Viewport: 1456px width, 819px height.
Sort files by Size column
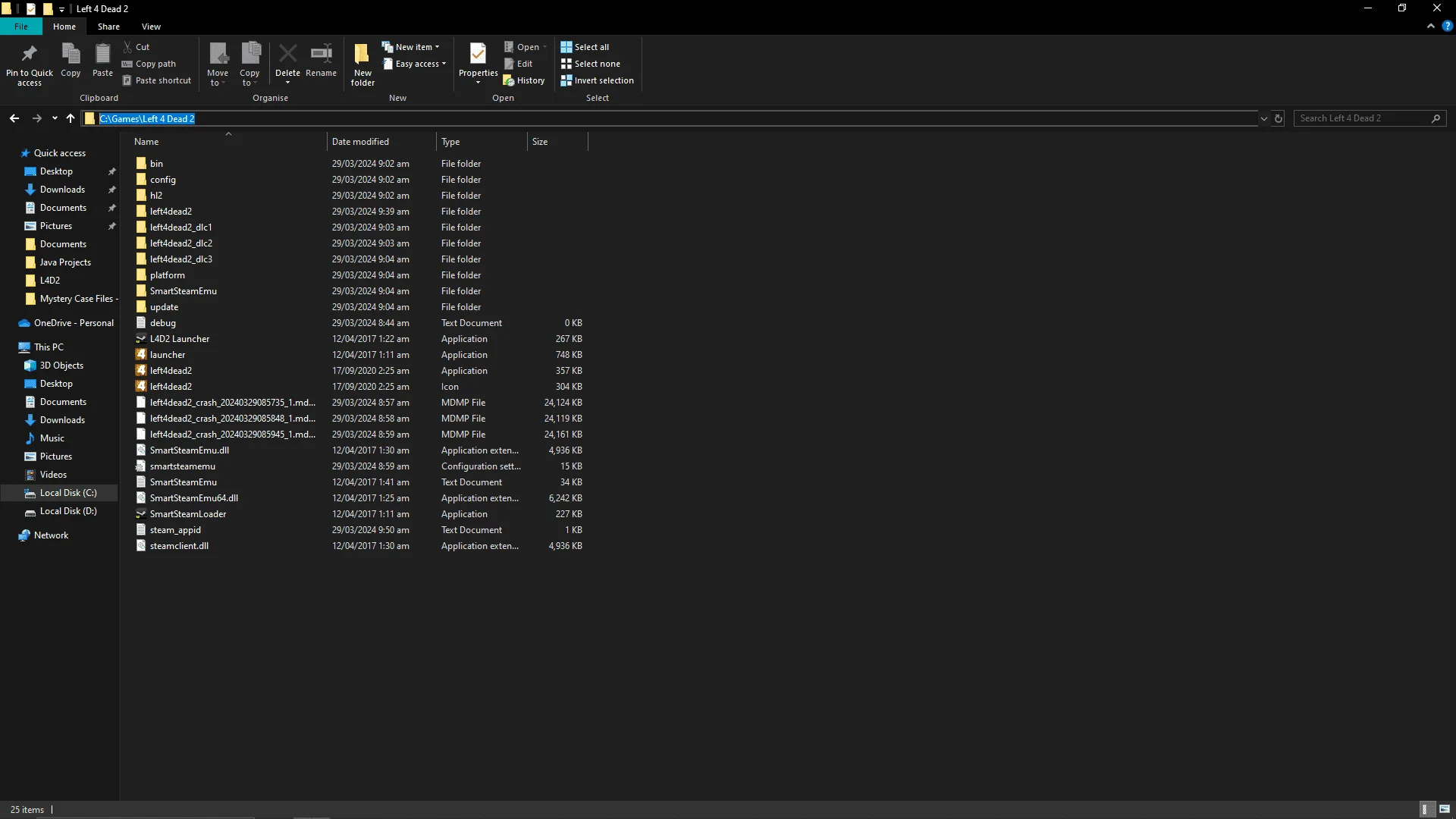click(x=557, y=142)
